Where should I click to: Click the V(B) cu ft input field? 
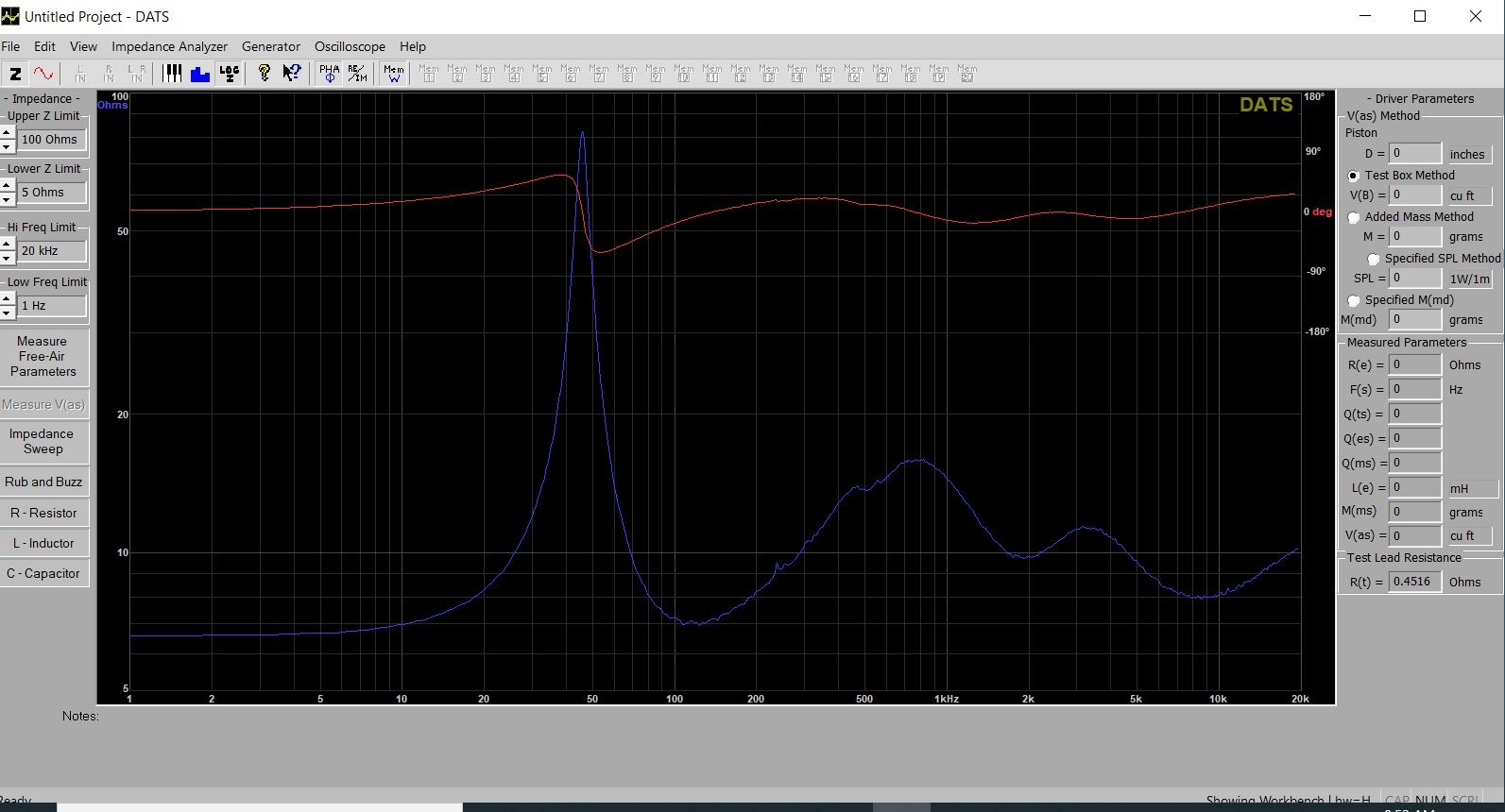1415,195
